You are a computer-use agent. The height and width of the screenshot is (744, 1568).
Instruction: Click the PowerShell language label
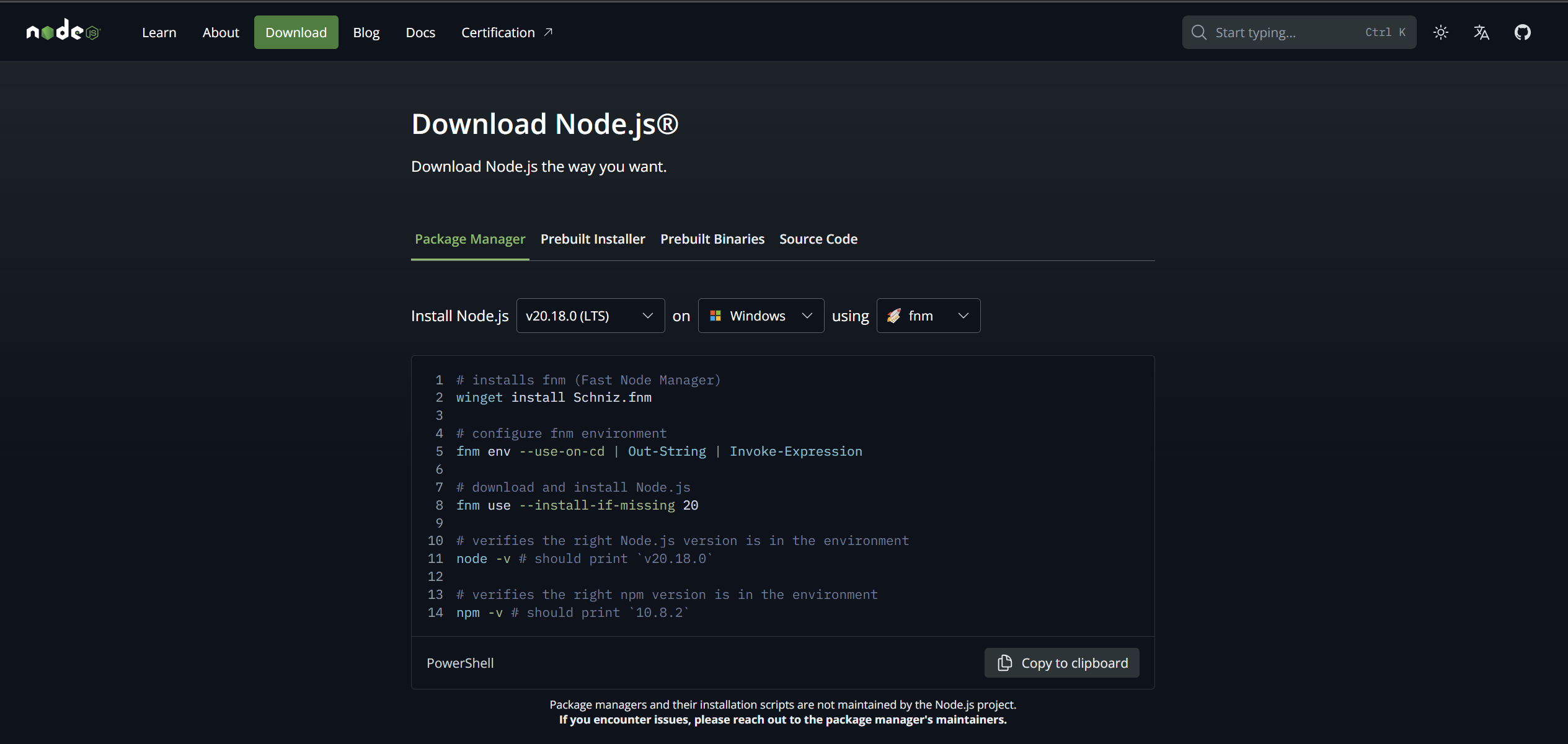coord(460,663)
